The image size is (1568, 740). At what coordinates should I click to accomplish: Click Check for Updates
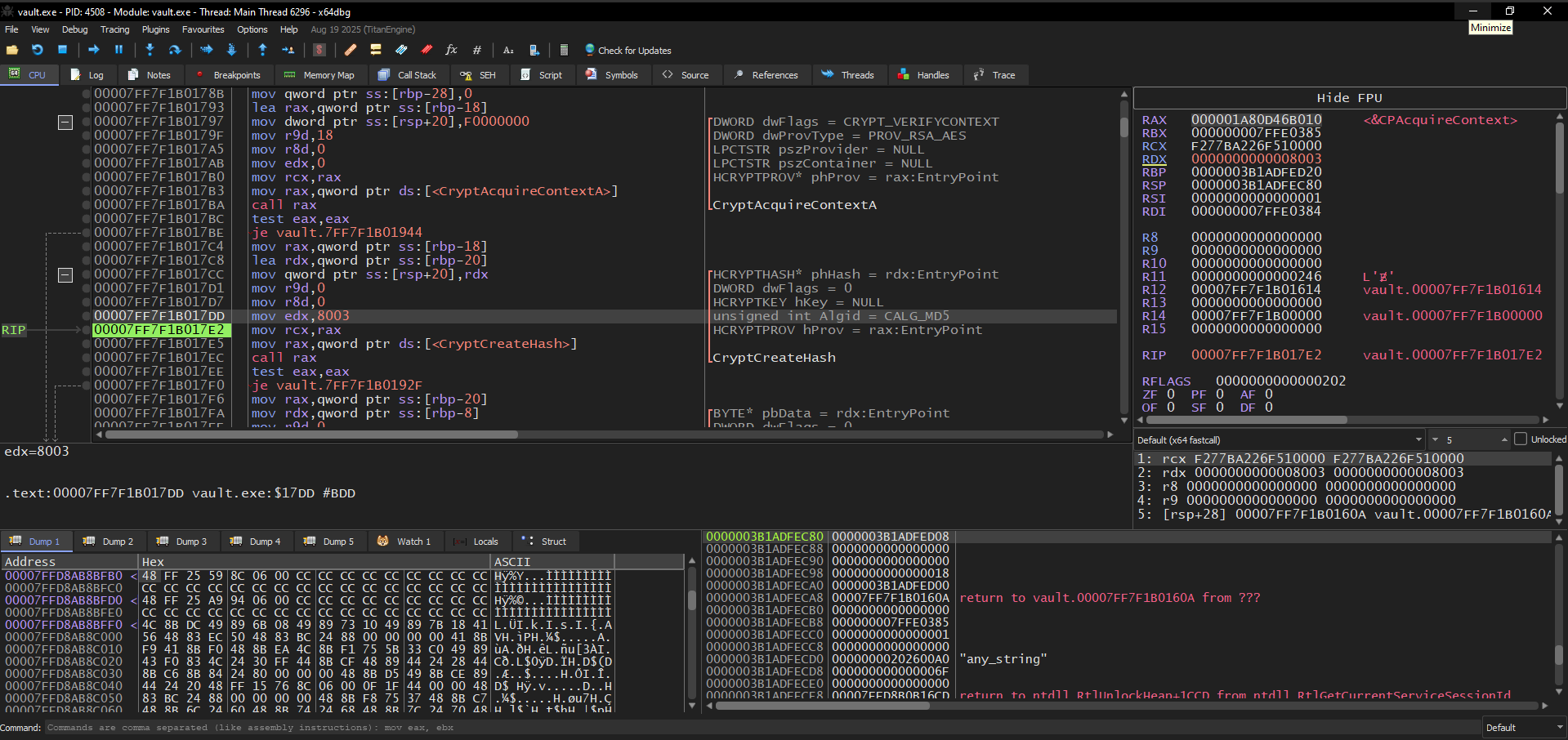coord(628,51)
